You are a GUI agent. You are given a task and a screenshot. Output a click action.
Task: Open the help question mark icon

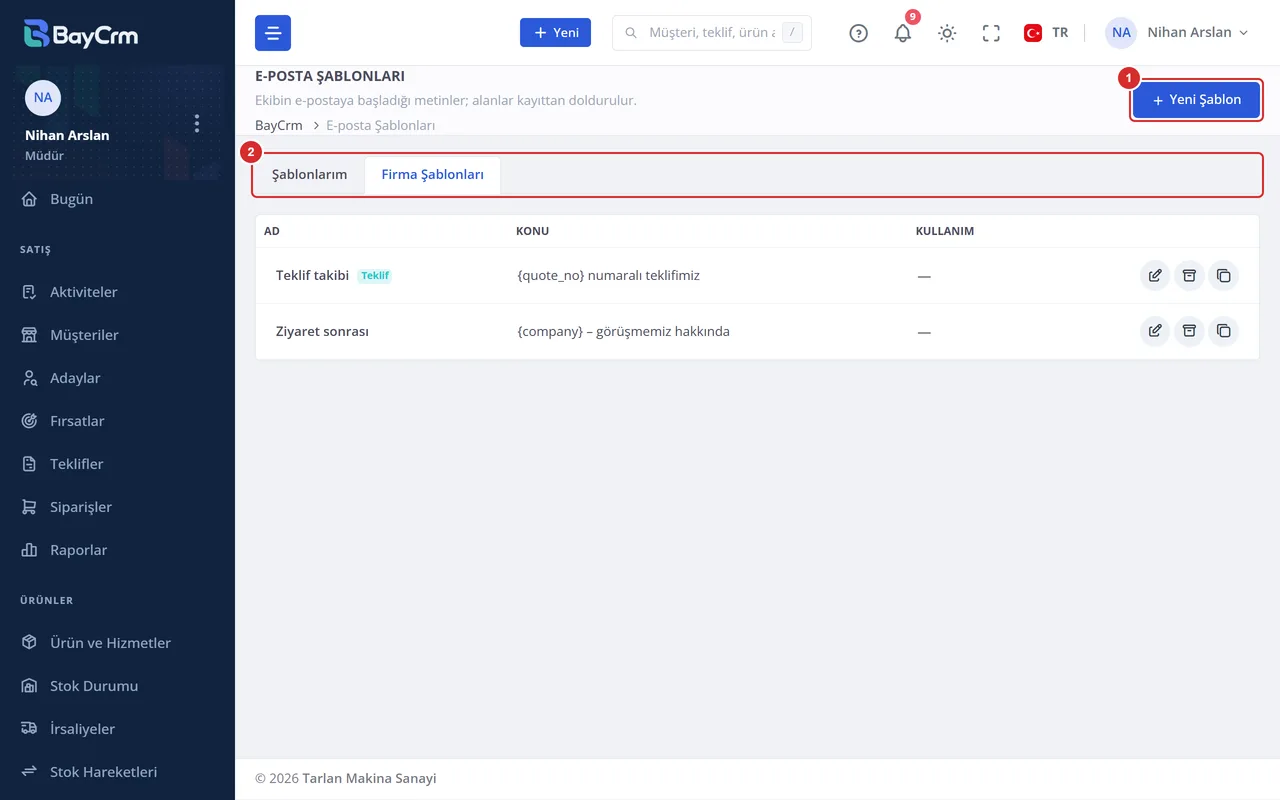tap(858, 33)
